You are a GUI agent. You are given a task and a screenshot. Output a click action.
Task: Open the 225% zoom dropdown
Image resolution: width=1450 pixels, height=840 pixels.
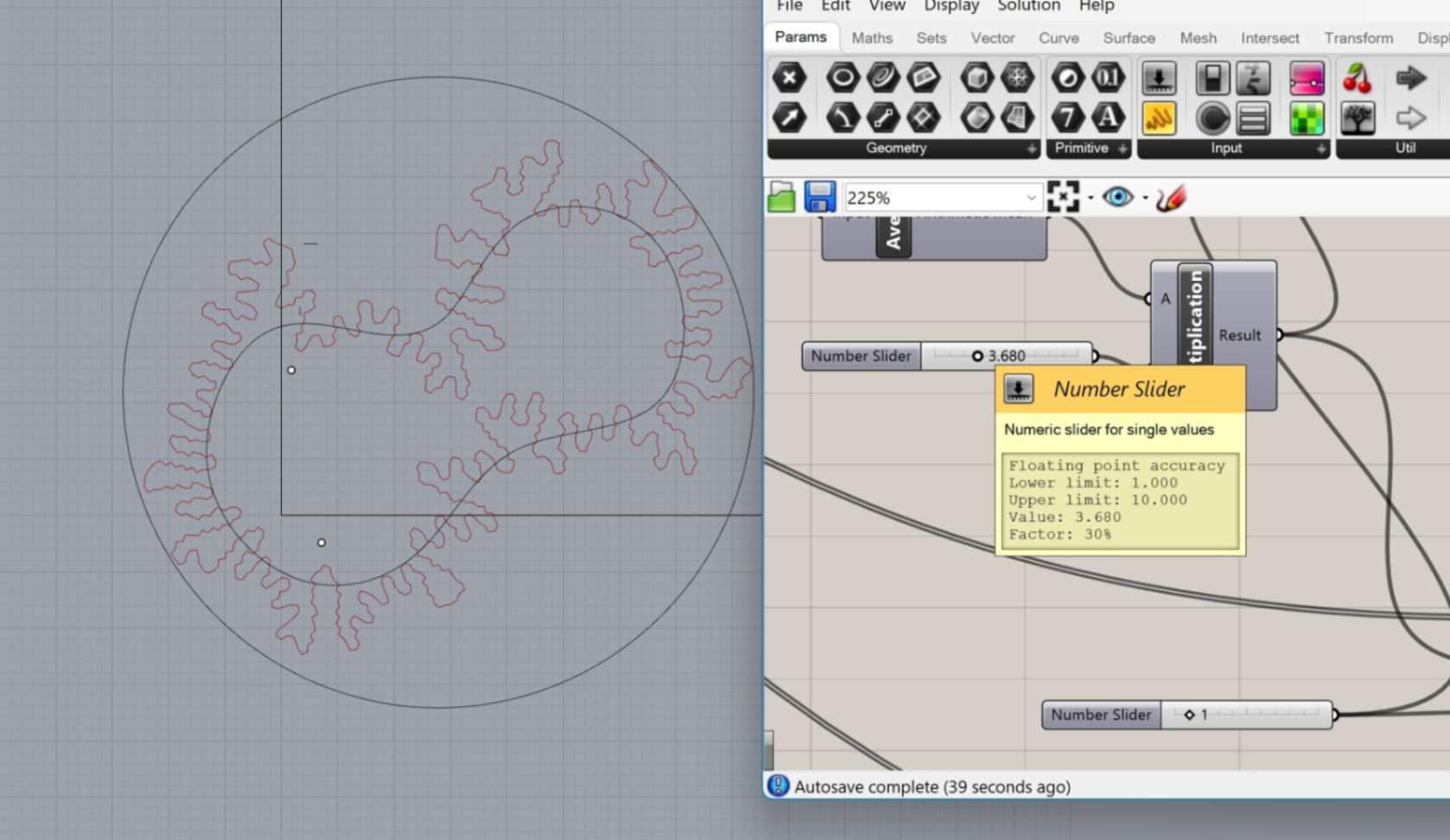pos(1031,198)
